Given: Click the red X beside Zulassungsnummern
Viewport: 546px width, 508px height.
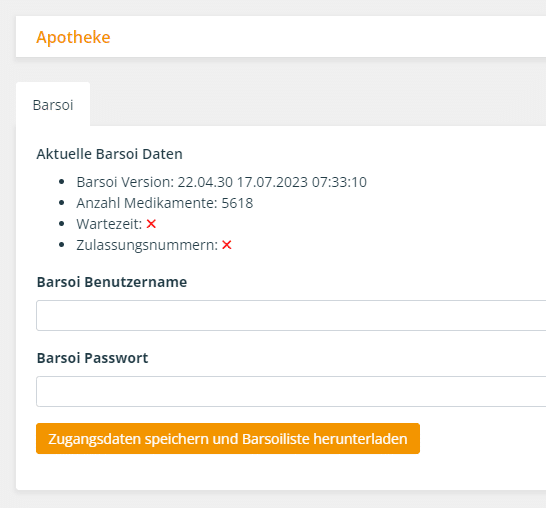Looking at the screenshot, I should click(227, 245).
